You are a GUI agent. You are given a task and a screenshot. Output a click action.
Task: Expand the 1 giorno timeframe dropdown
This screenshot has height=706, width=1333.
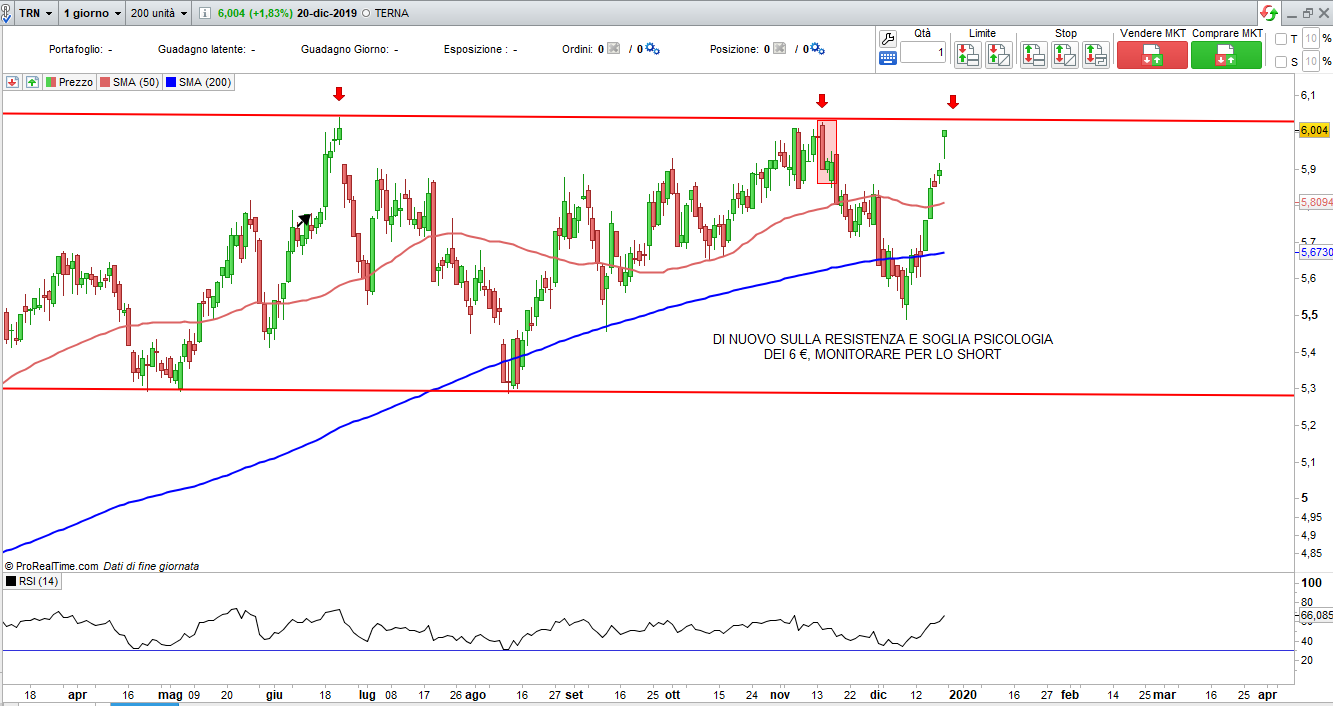tap(92, 14)
